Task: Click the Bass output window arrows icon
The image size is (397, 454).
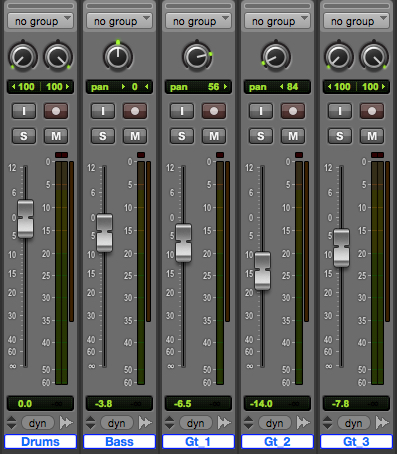Action: [x=145, y=423]
